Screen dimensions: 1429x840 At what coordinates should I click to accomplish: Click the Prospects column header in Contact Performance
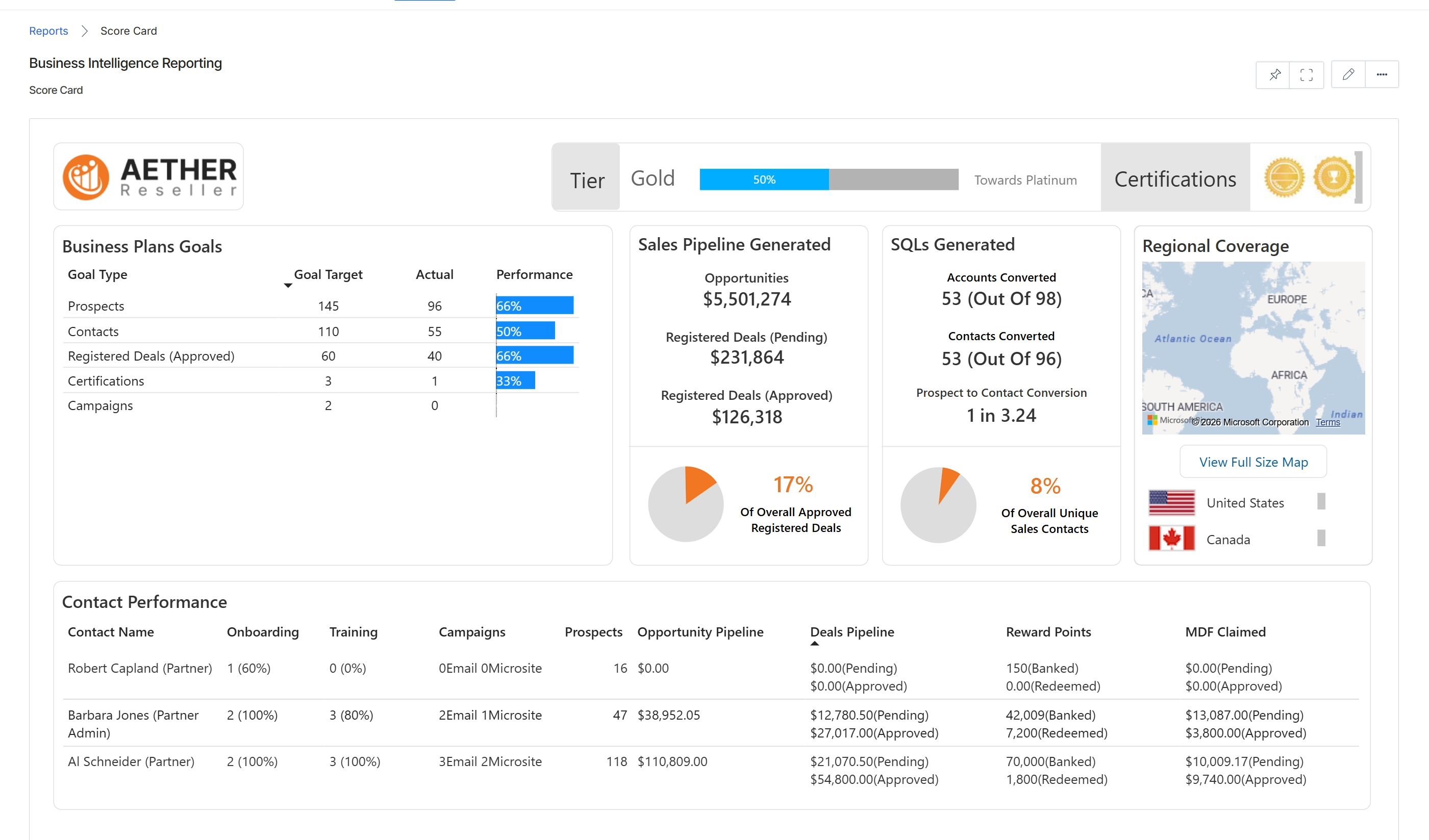tap(593, 632)
